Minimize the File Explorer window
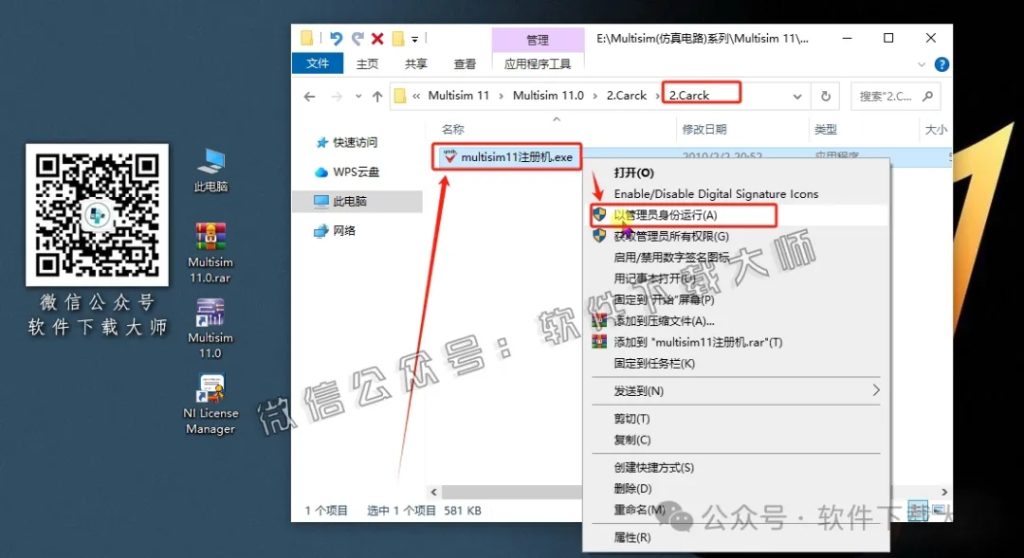 point(847,39)
